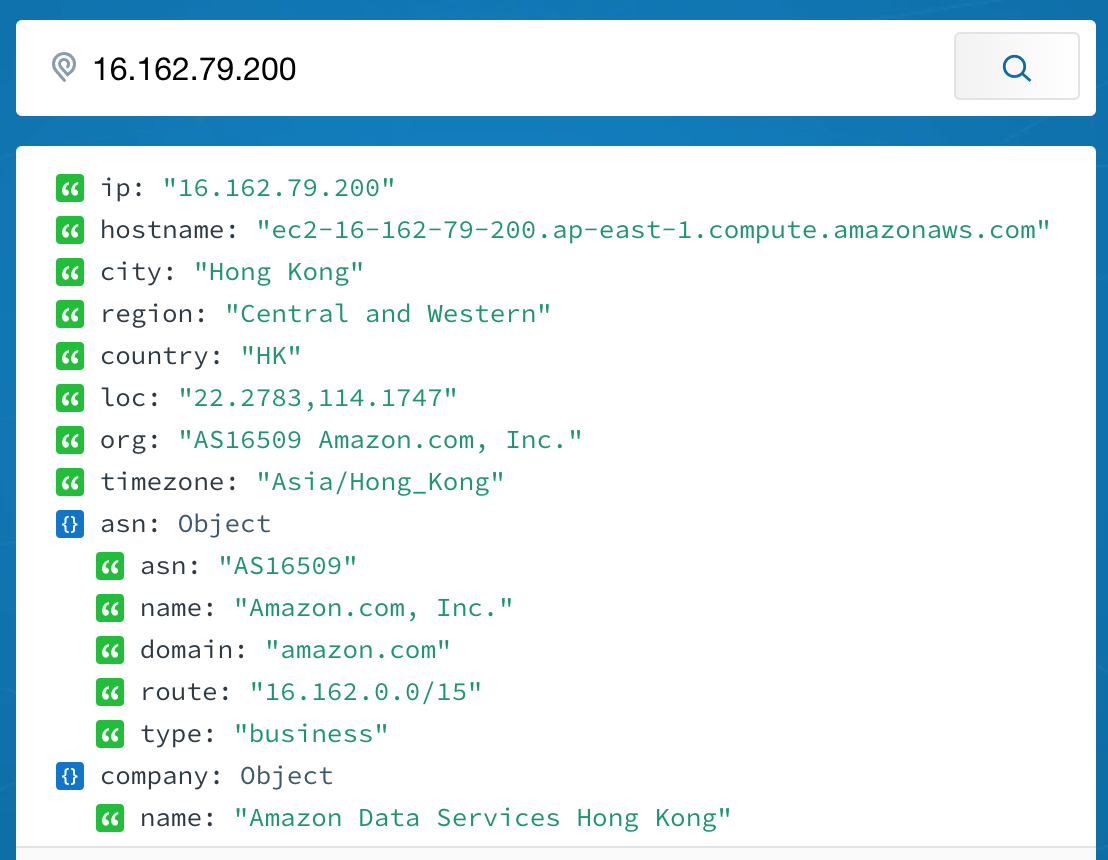Screen dimensions: 1108x860
Task: Select the ip value "16.162.79.200"
Action: pos(278,188)
